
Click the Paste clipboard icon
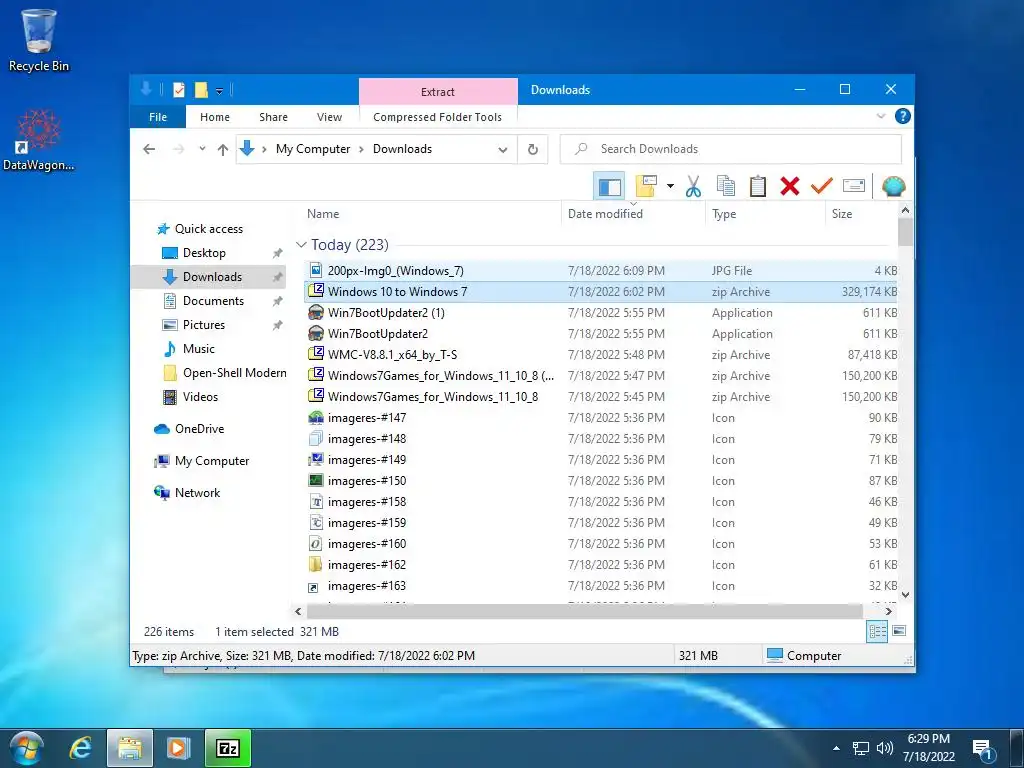tap(758, 187)
